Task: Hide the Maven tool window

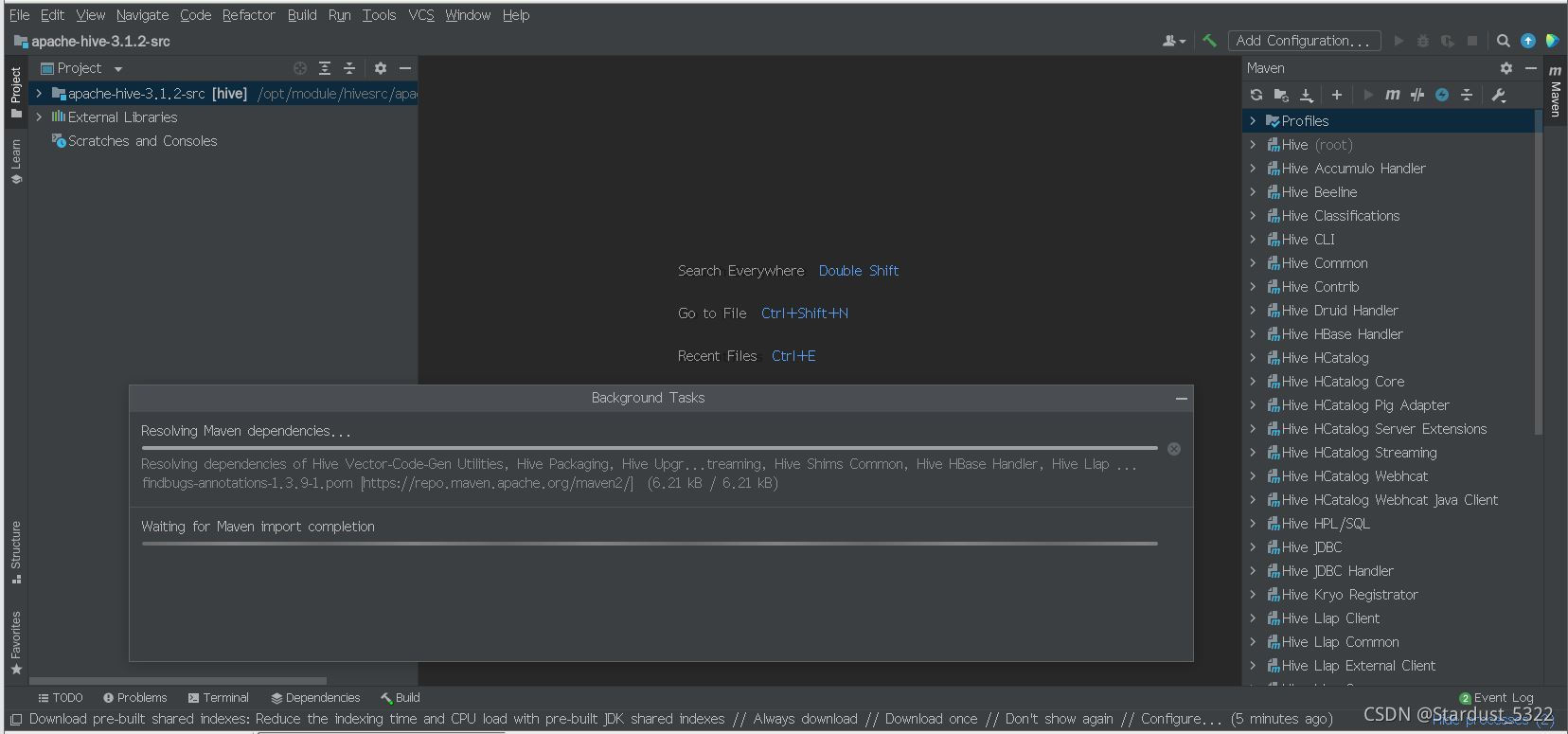Action: click(x=1530, y=68)
